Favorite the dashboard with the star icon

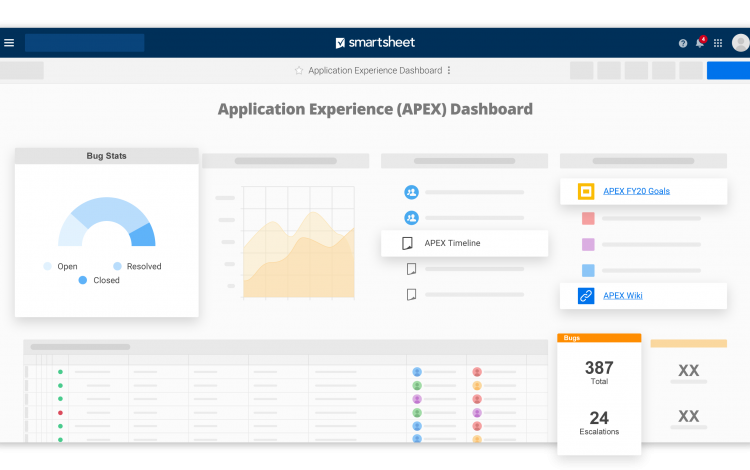click(x=299, y=71)
